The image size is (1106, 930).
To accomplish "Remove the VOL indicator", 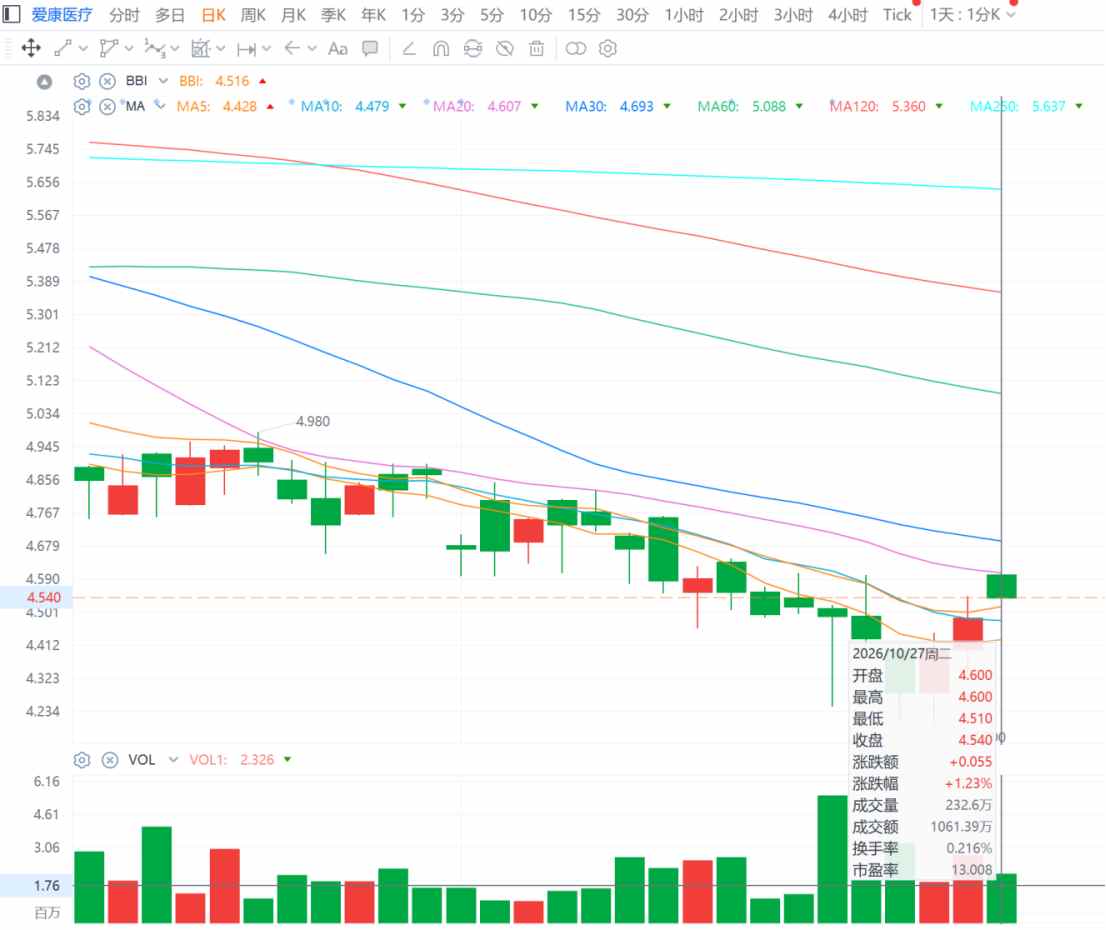I will [110, 760].
